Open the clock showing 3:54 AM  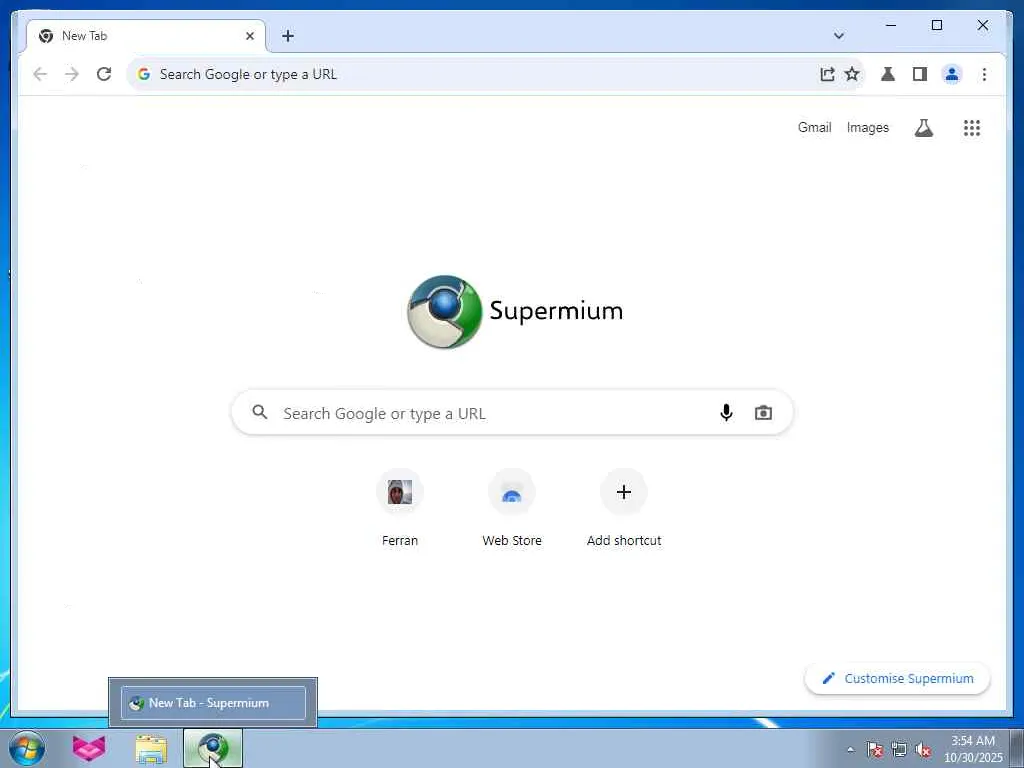coord(973,749)
